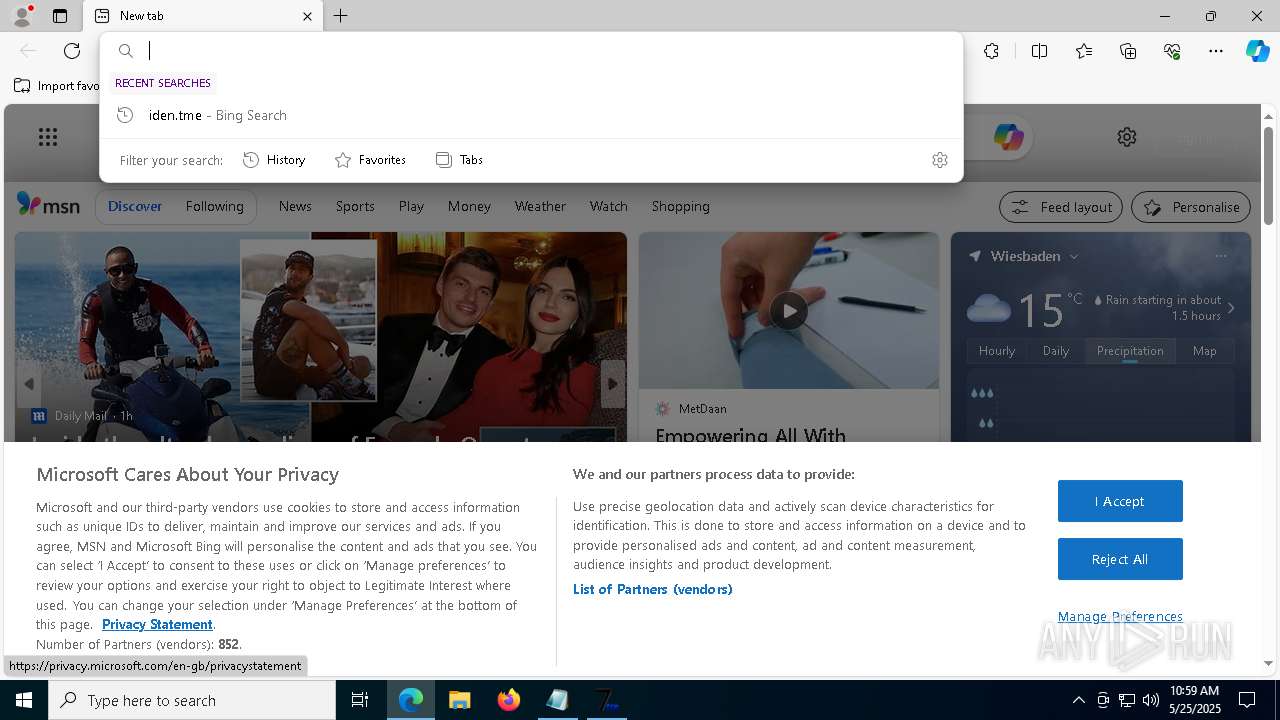This screenshot has height=720, width=1280.
Task: Open a new tab with plus button
Action: click(341, 16)
